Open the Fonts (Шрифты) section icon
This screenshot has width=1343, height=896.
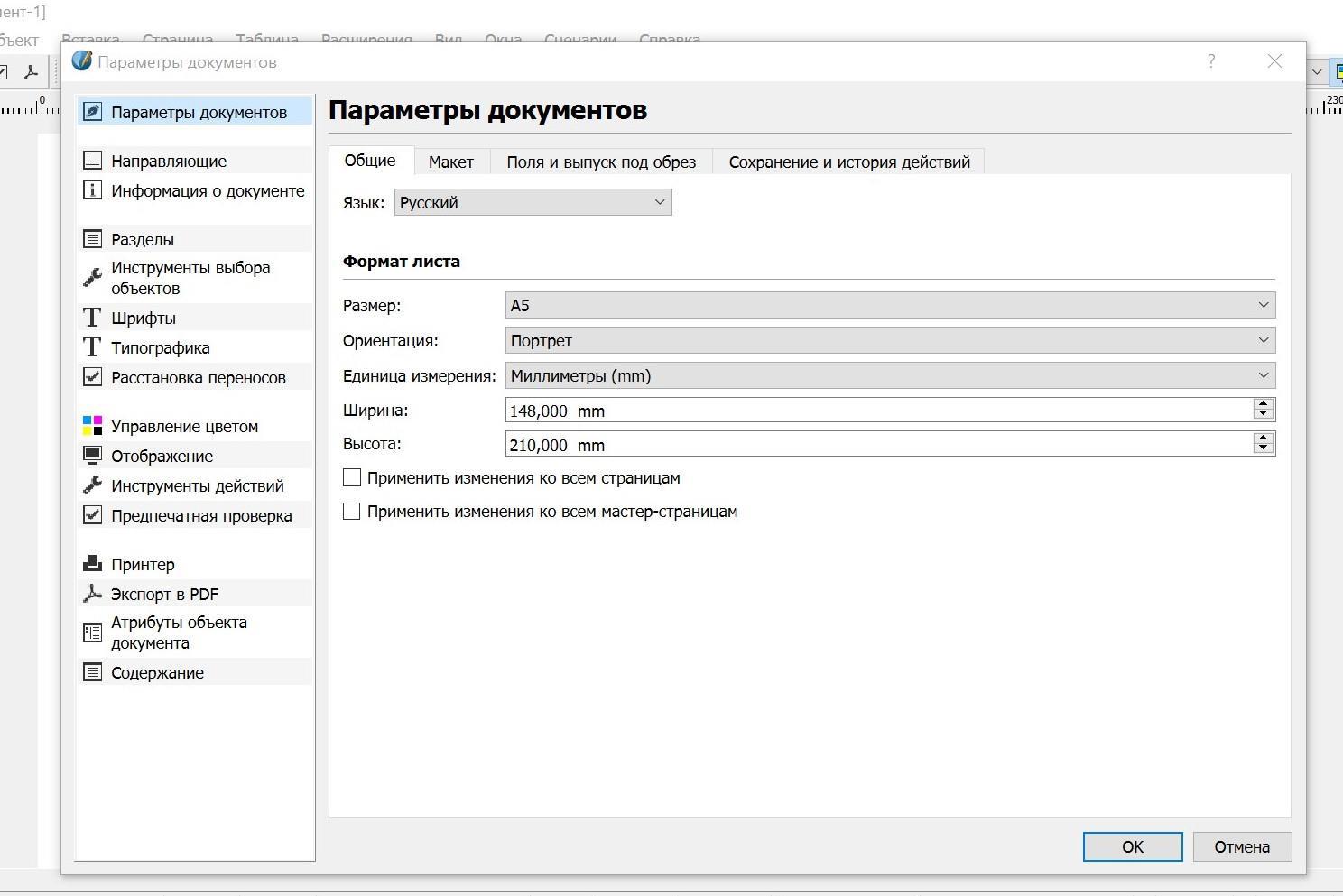pos(92,318)
